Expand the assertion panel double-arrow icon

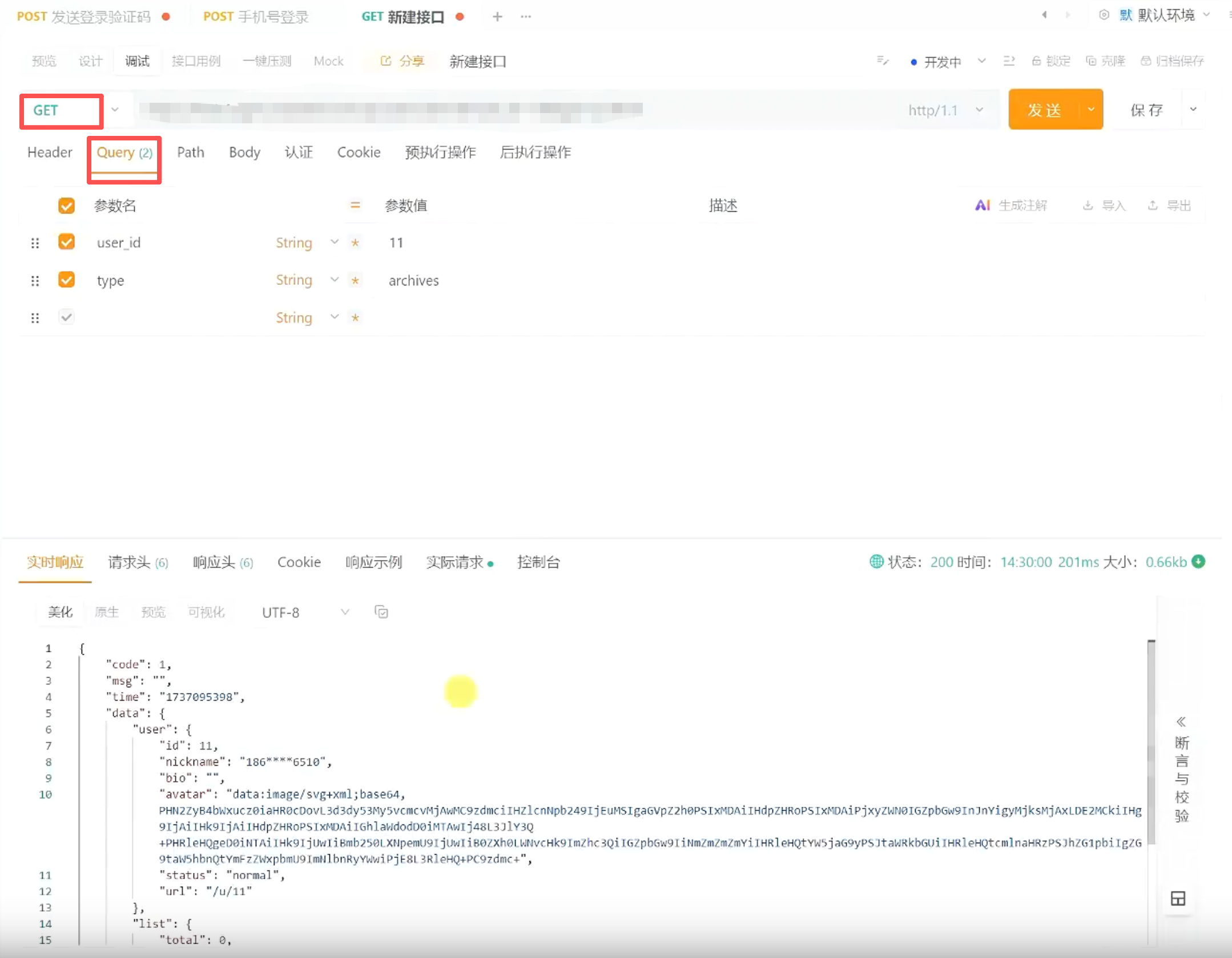[x=1181, y=722]
